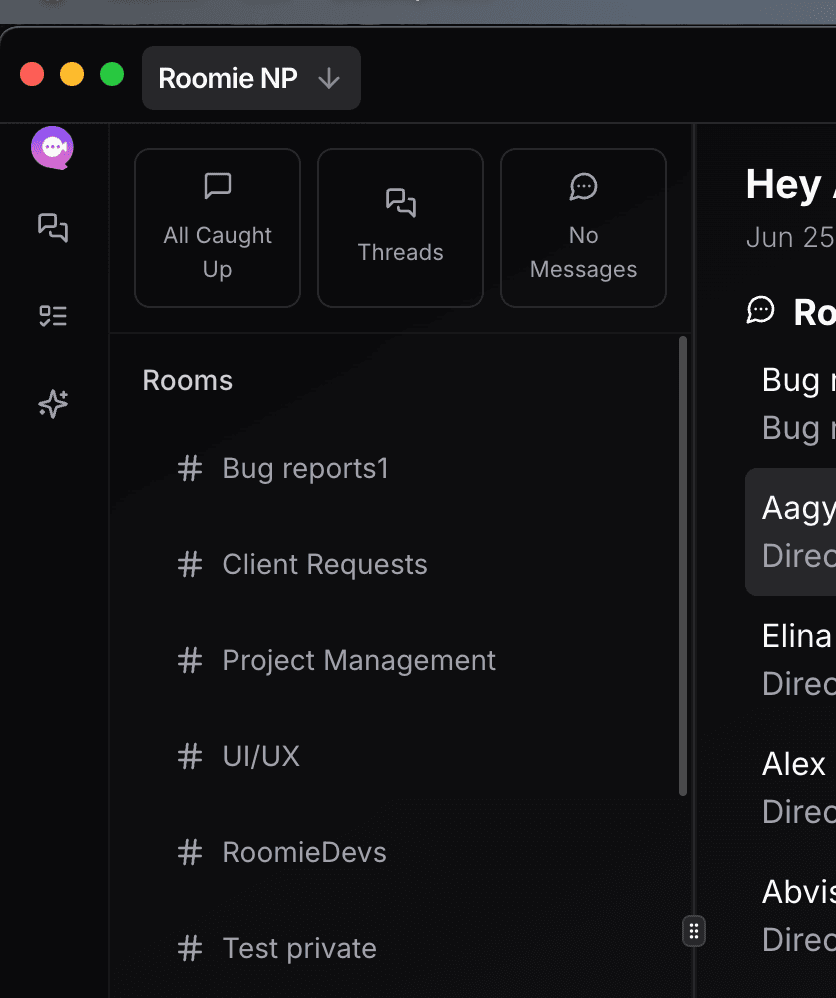Select the Alex direct message entry
The width and height of the screenshot is (836, 998).
click(791, 788)
